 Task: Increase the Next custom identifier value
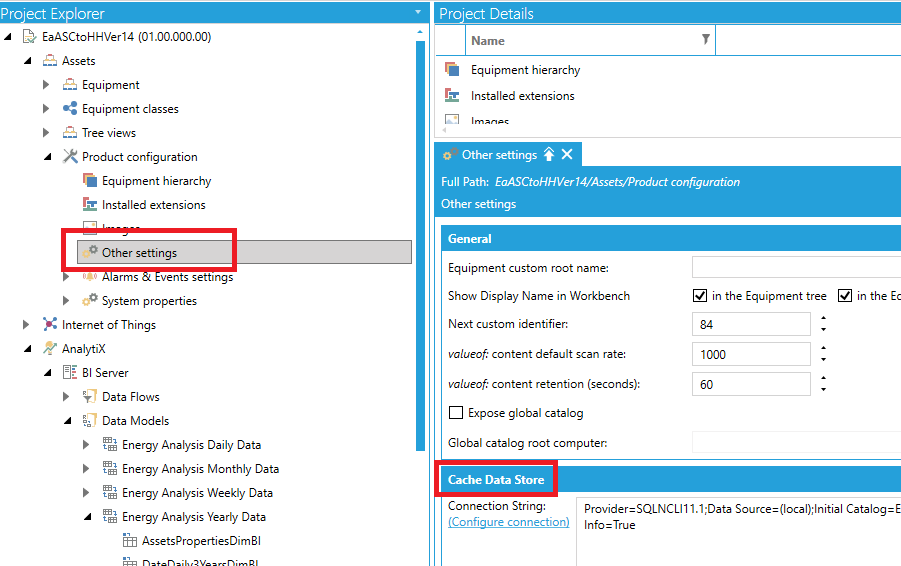coord(823,319)
